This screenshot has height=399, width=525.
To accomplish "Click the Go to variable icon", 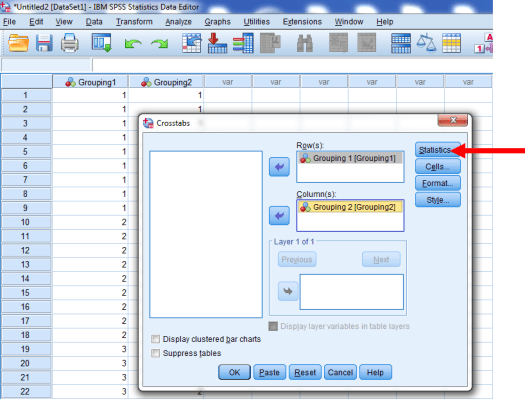I will pyautogui.click(x=217, y=43).
